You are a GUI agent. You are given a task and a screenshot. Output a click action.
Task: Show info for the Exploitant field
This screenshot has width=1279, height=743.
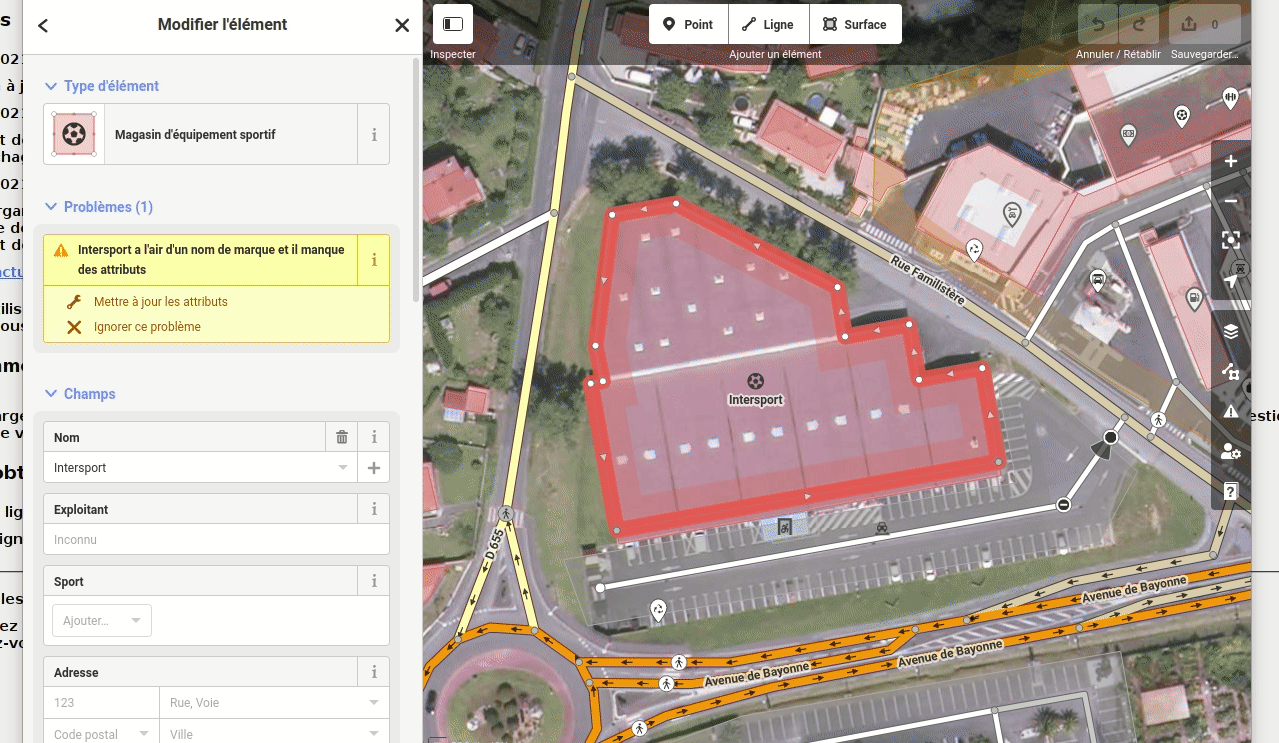click(374, 509)
